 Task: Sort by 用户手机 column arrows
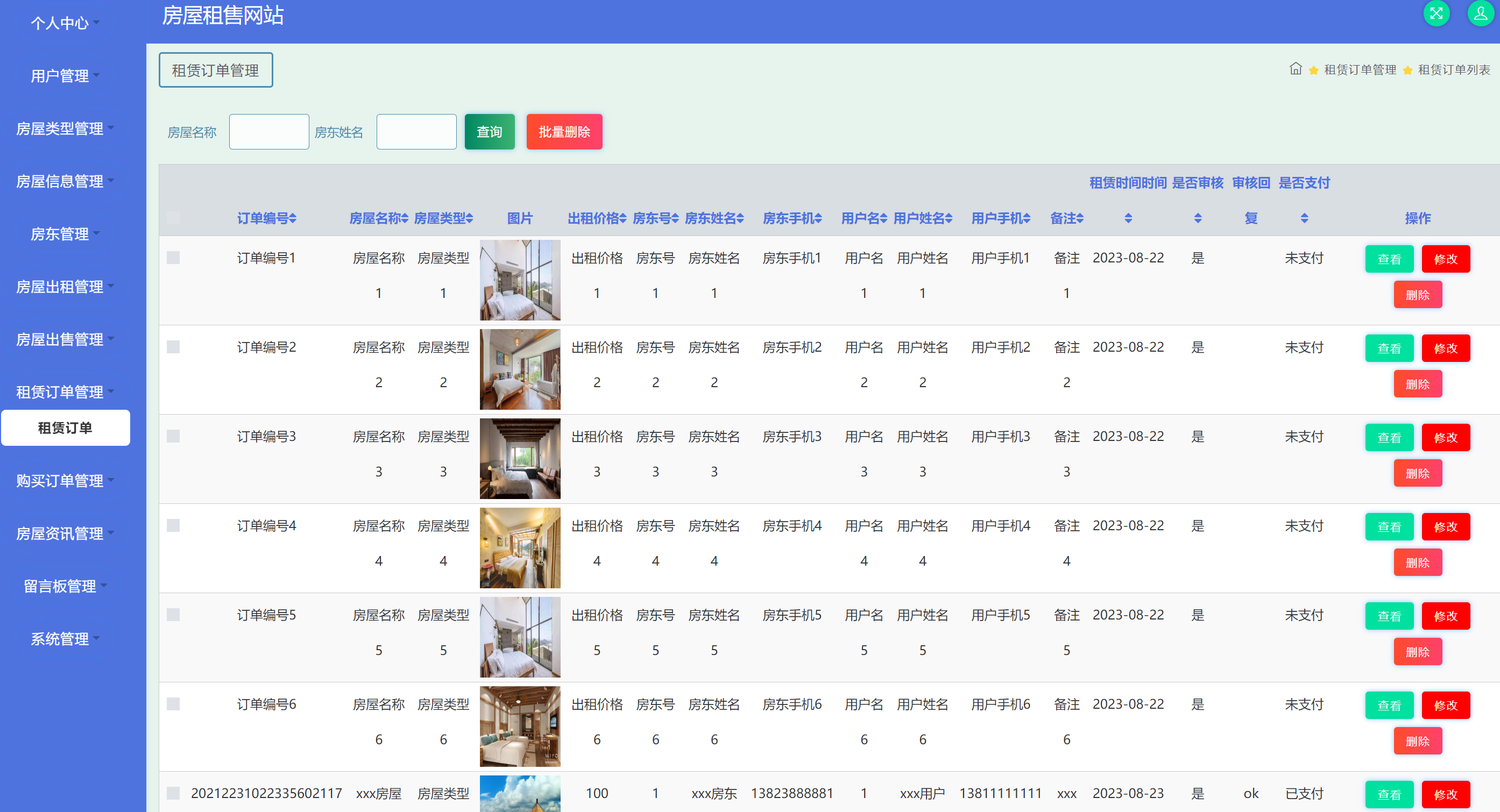(x=1027, y=218)
